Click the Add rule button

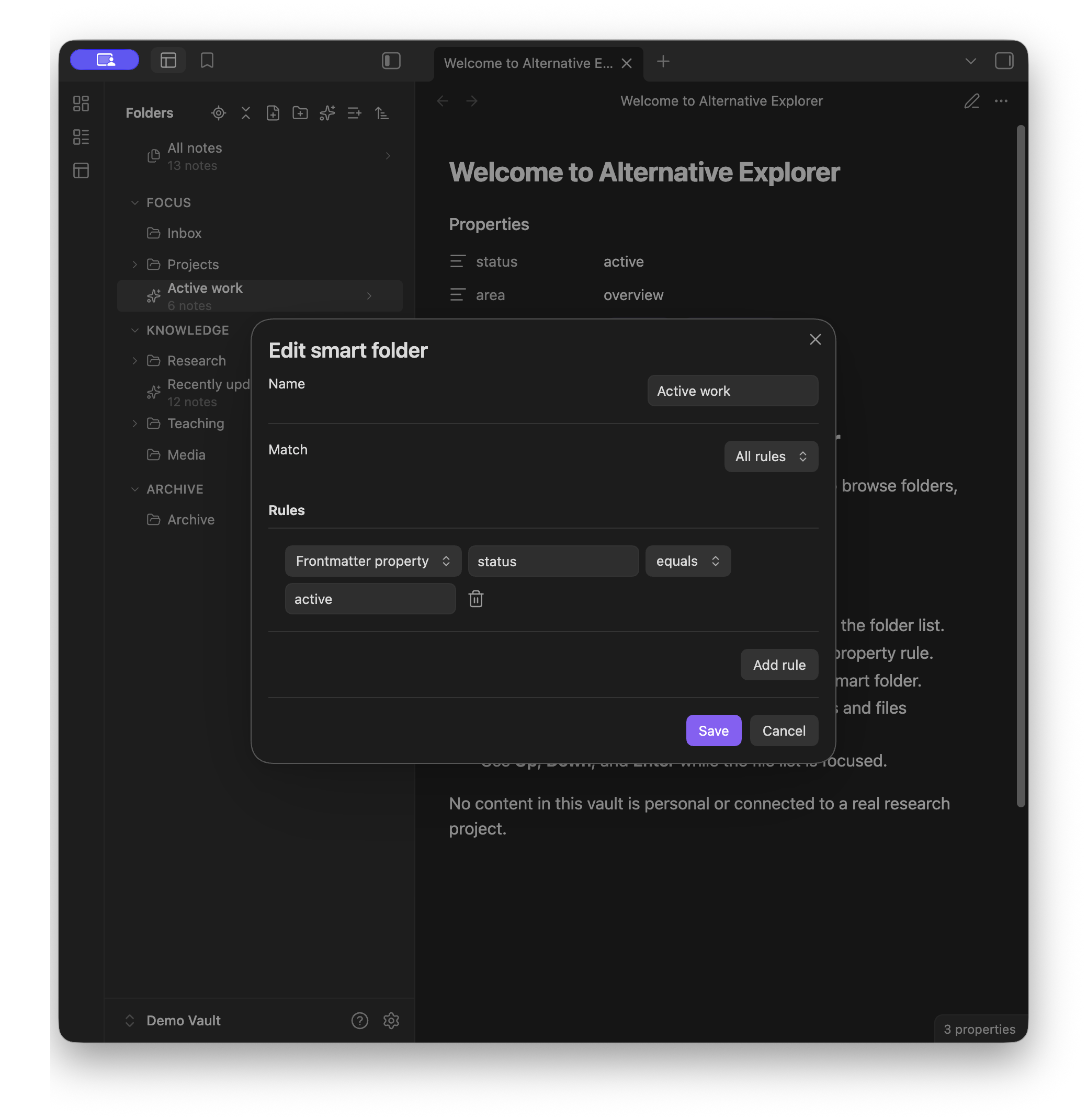pos(779,665)
